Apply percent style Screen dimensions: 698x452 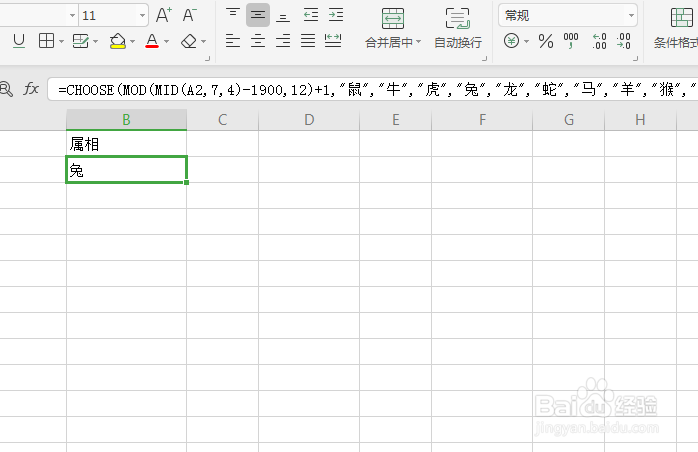coord(546,41)
